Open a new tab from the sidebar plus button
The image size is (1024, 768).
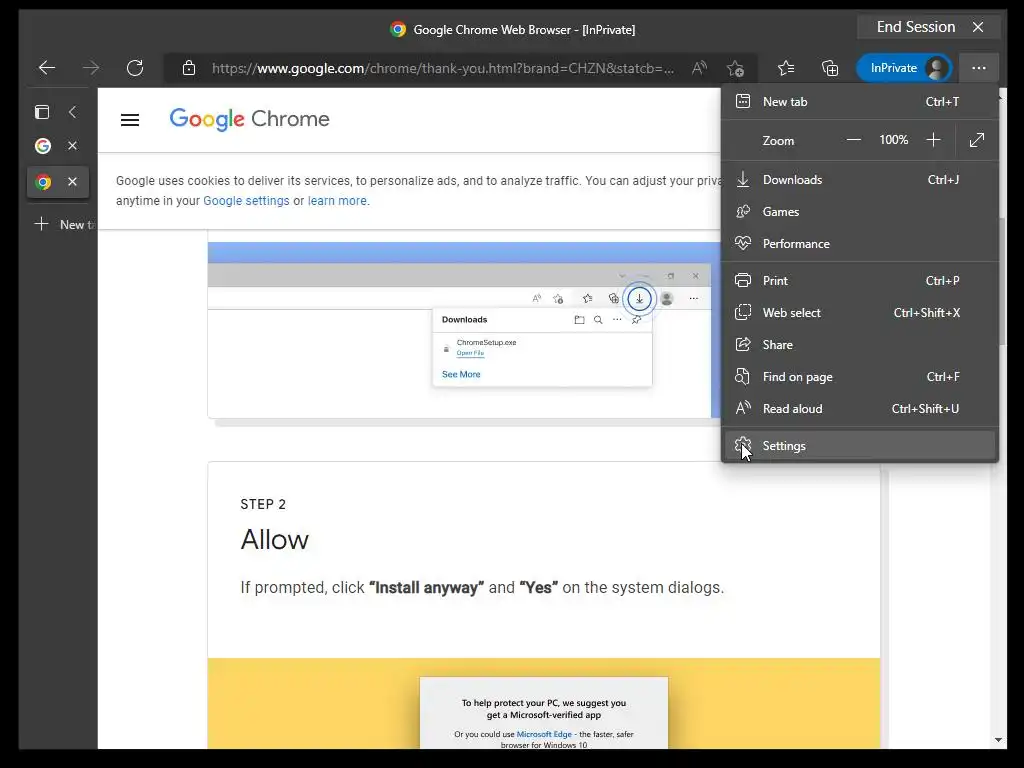[41, 224]
